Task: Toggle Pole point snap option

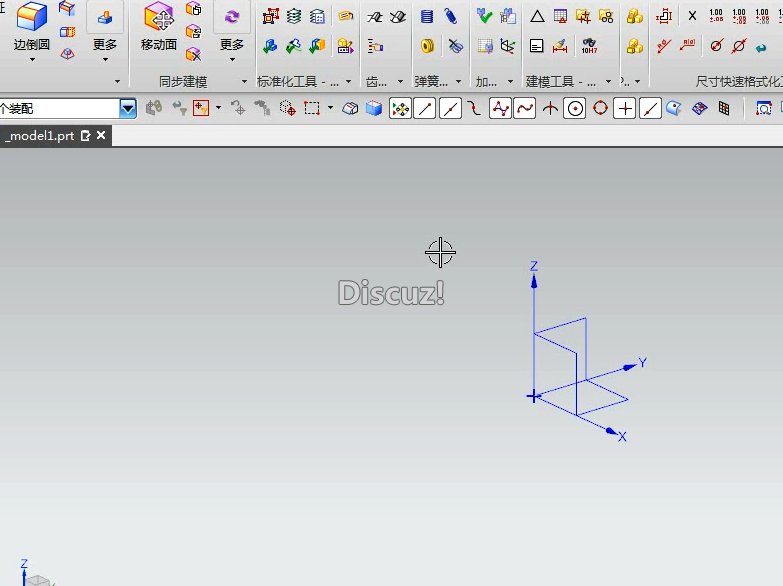Action: tap(500, 108)
